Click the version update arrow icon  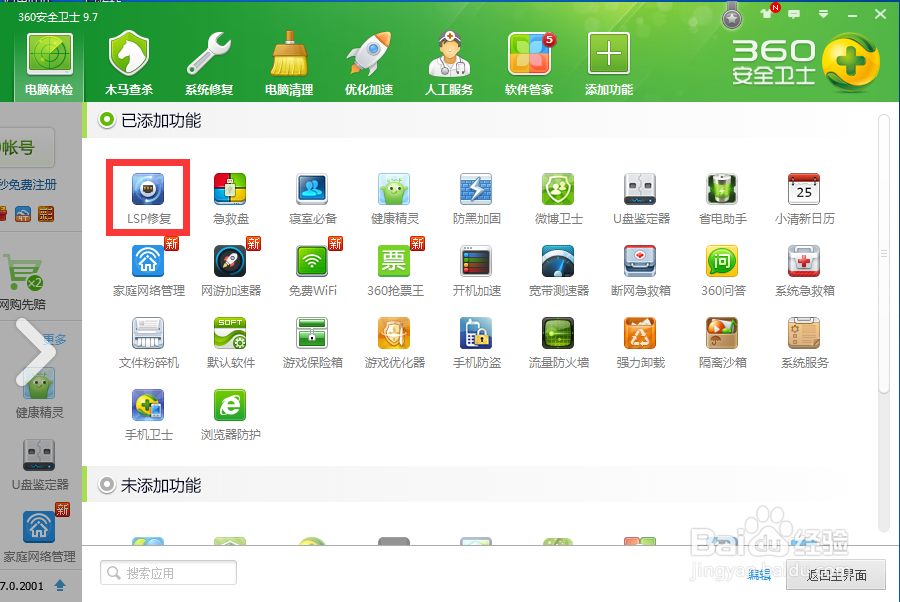point(60,585)
